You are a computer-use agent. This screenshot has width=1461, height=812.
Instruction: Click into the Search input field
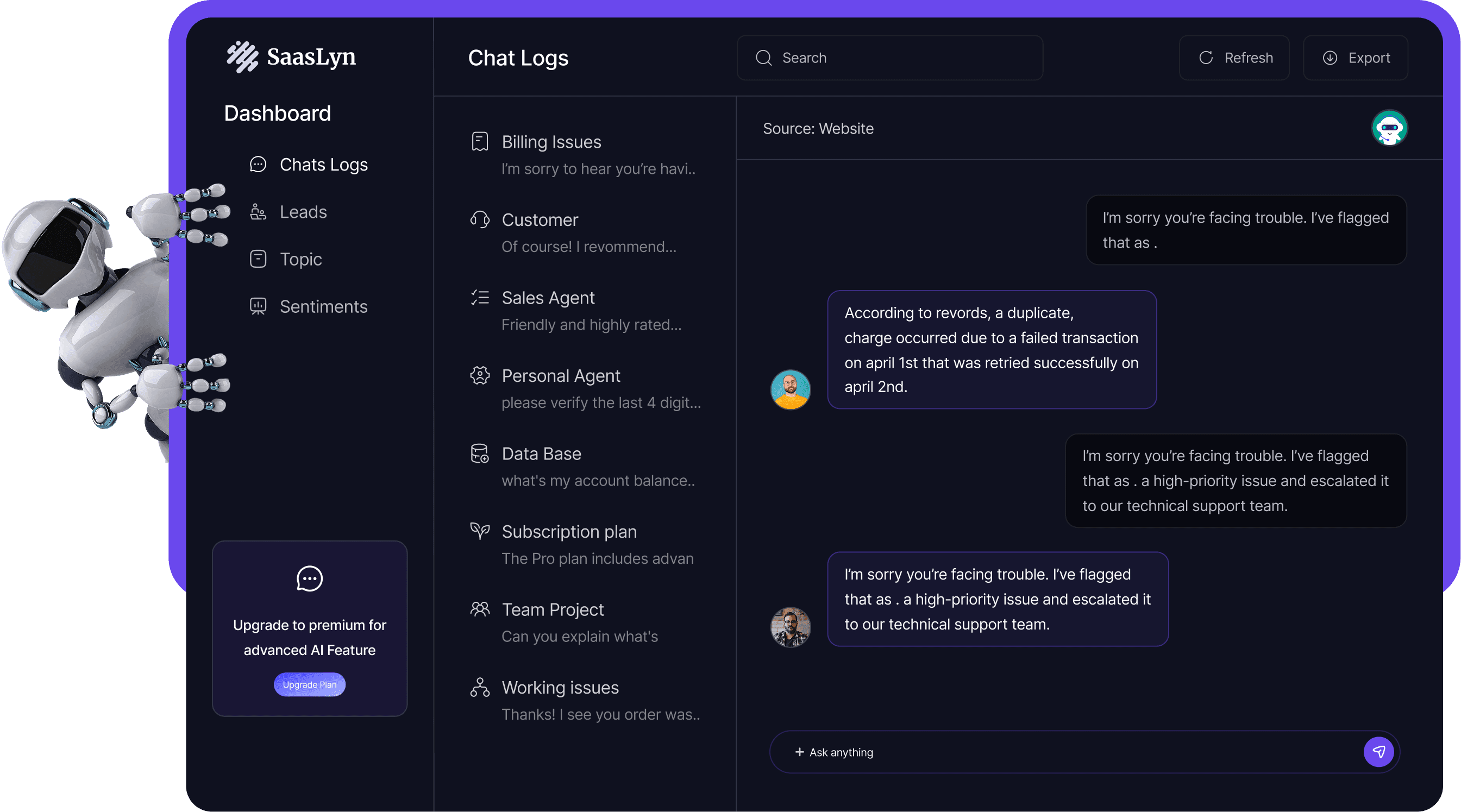890,58
